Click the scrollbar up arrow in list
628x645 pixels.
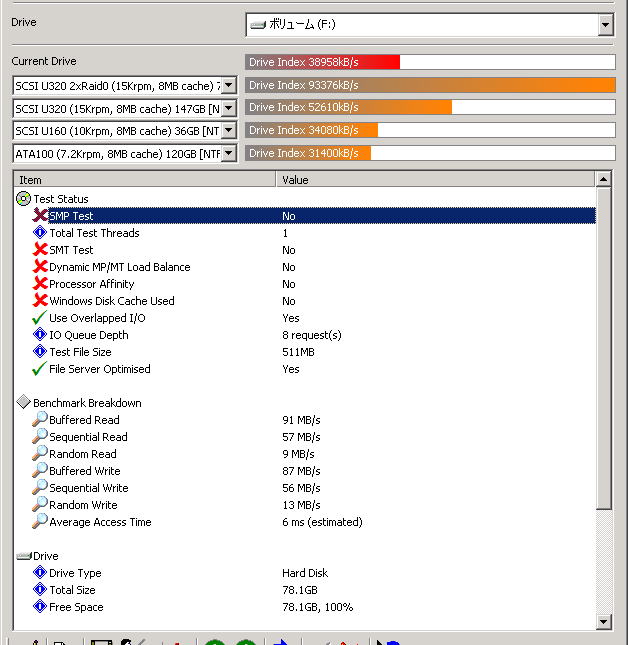603,180
